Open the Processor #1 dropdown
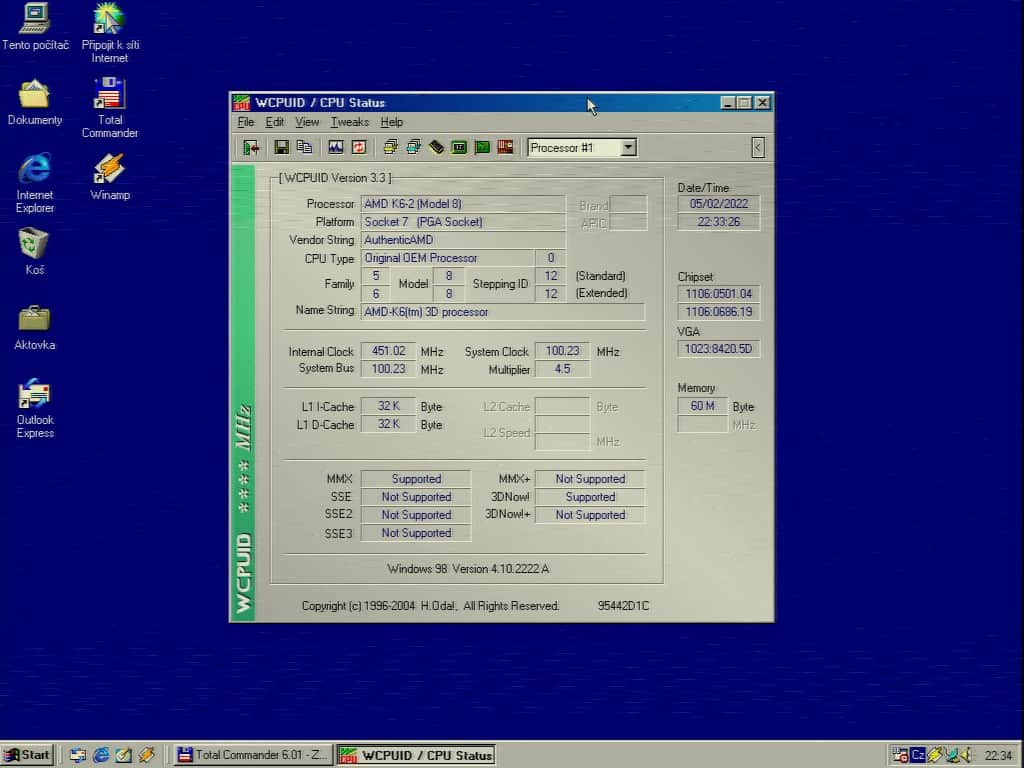The height and width of the screenshot is (768, 1024). coord(628,148)
